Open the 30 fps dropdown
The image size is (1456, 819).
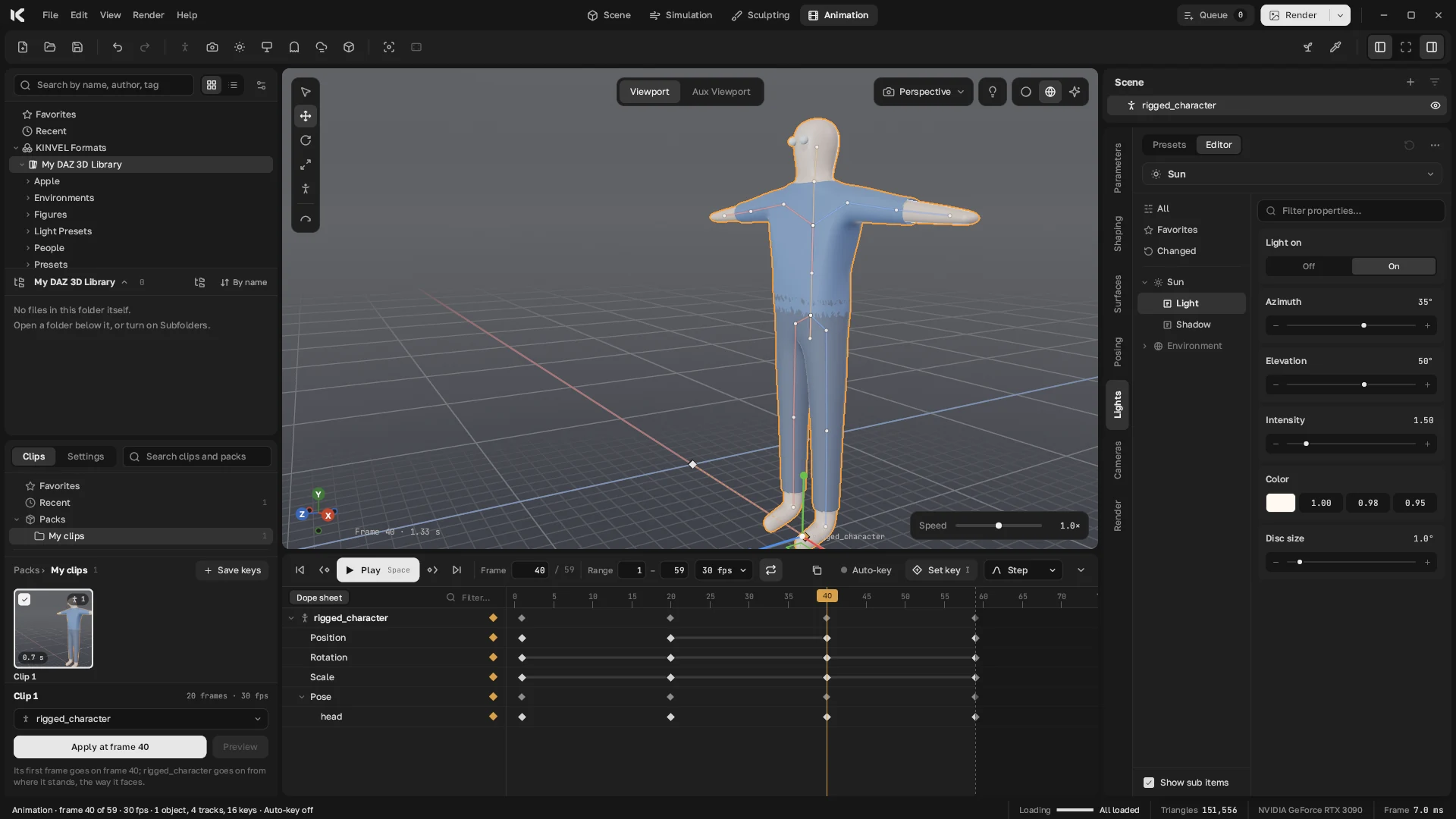[x=724, y=570]
